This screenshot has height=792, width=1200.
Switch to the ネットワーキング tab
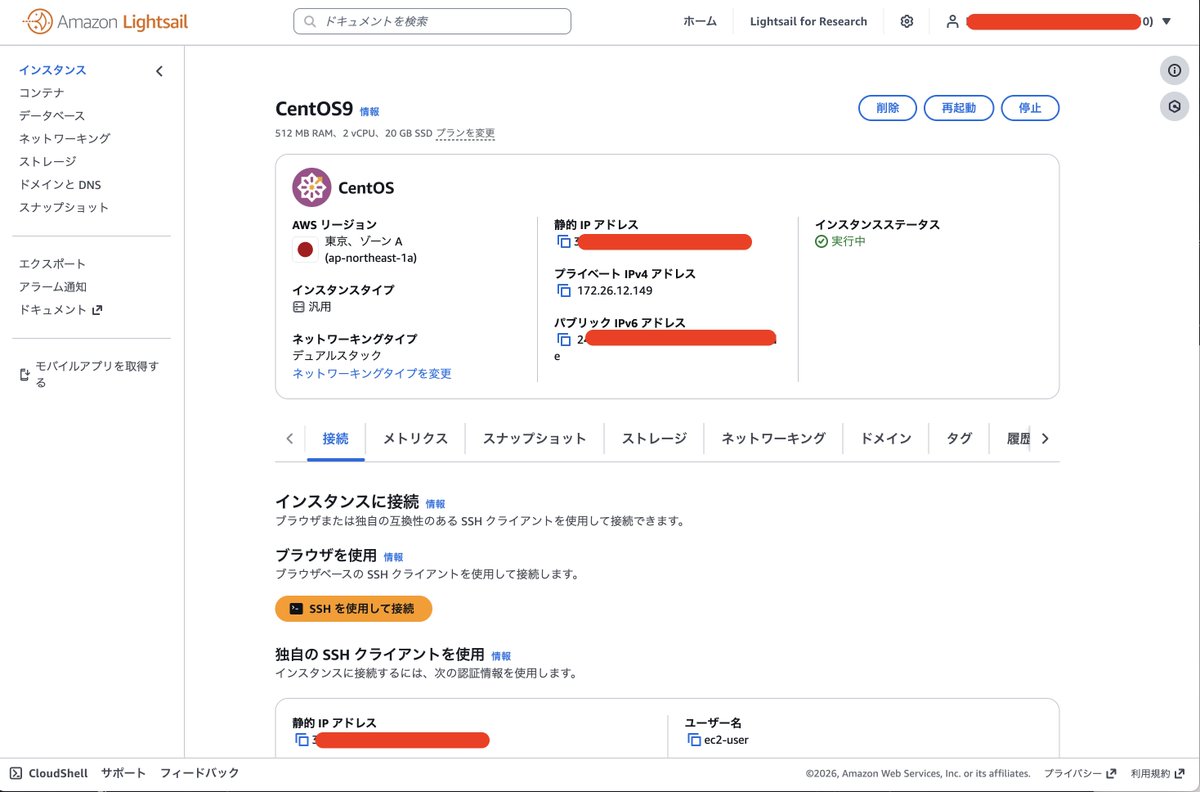click(x=774, y=438)
